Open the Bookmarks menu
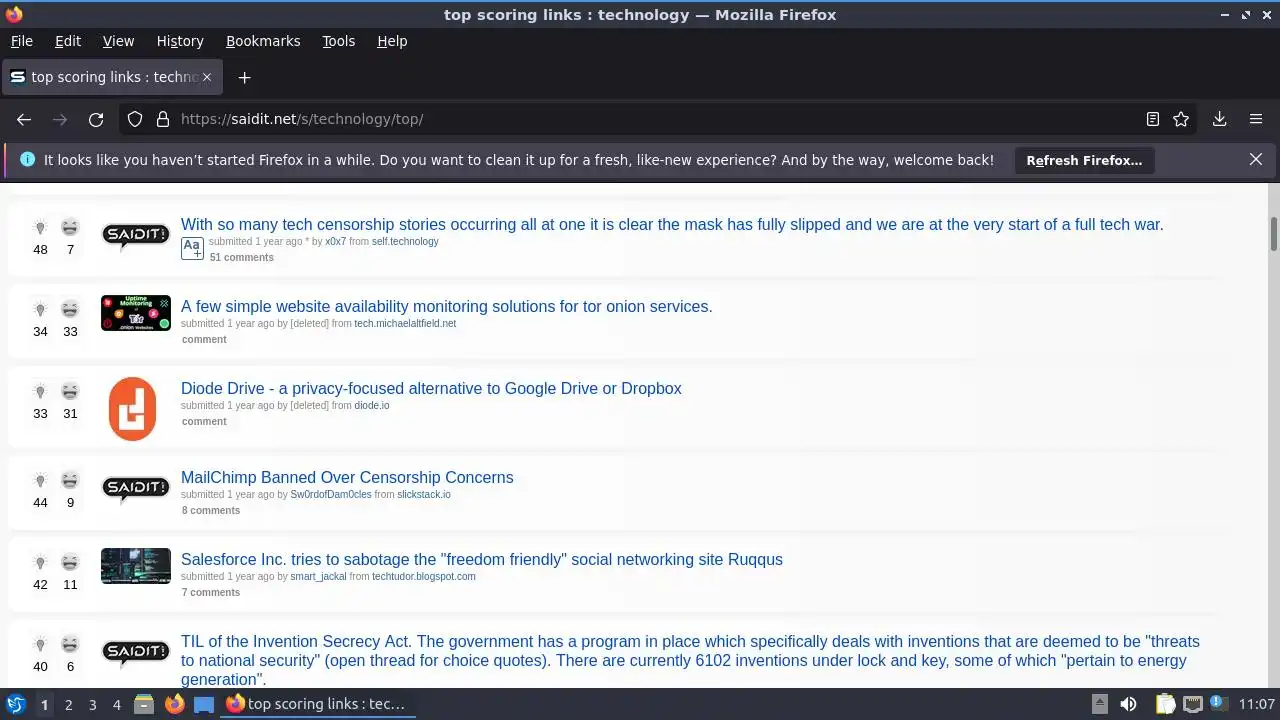The image size is (1280, 720). tap(263, 41)
